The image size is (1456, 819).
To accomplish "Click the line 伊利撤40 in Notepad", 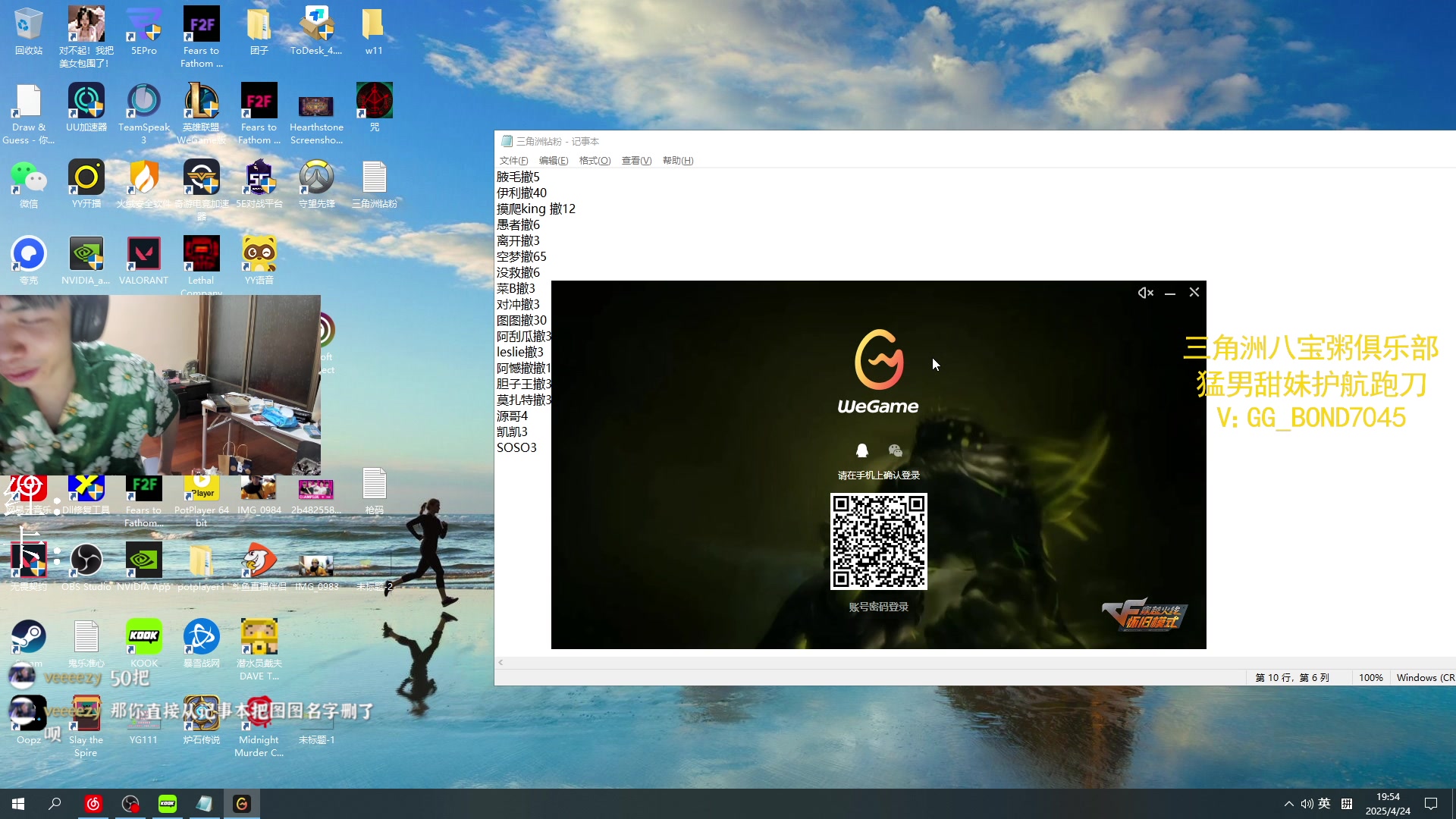I will (x=522, y=193).
